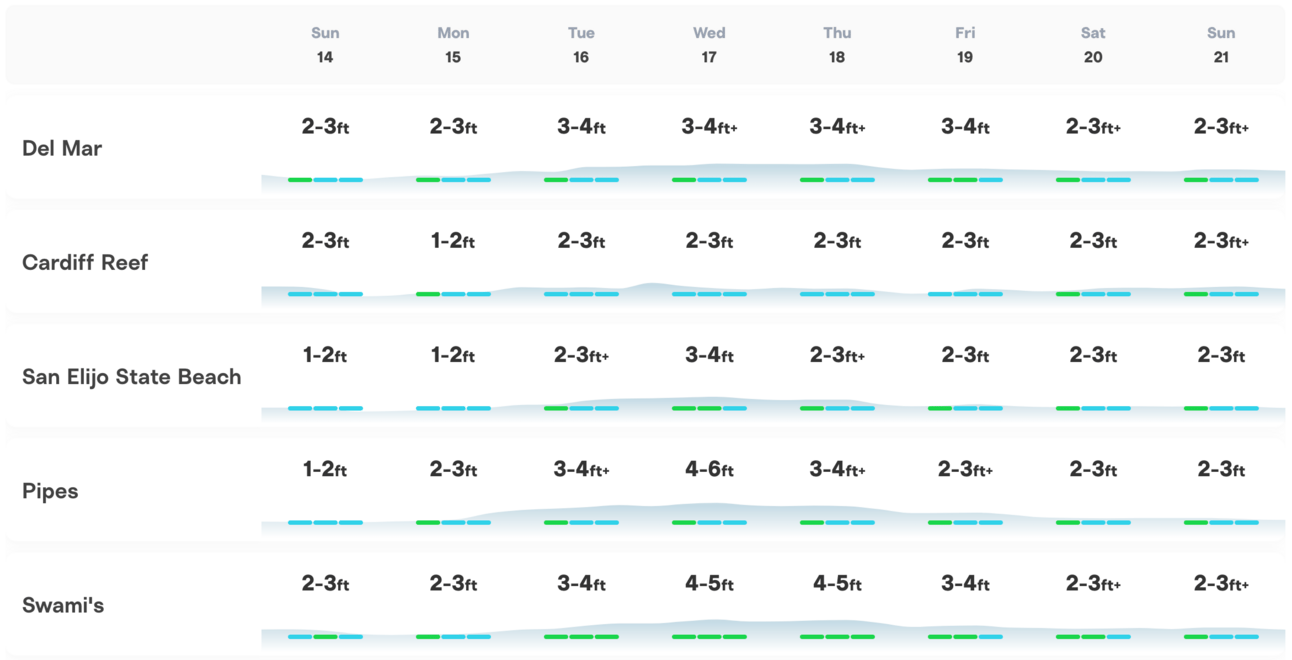Select the Sun 21 day column header
This screenshot has height=660, width=1292.
pos(1221,45)
